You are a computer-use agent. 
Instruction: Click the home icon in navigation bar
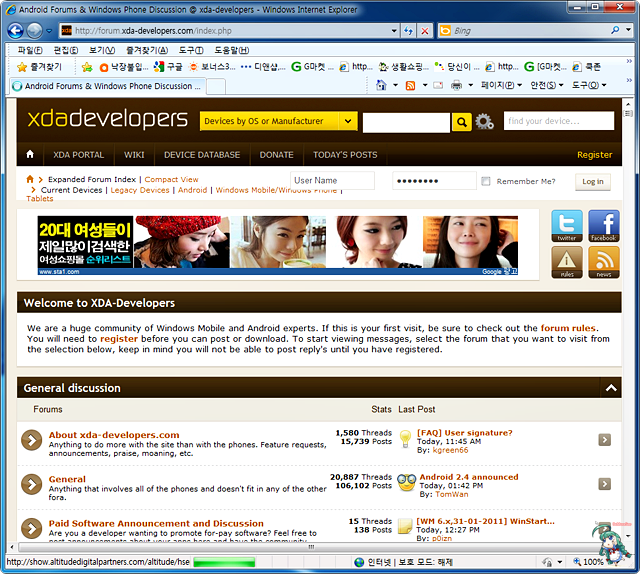coord(30,155)
